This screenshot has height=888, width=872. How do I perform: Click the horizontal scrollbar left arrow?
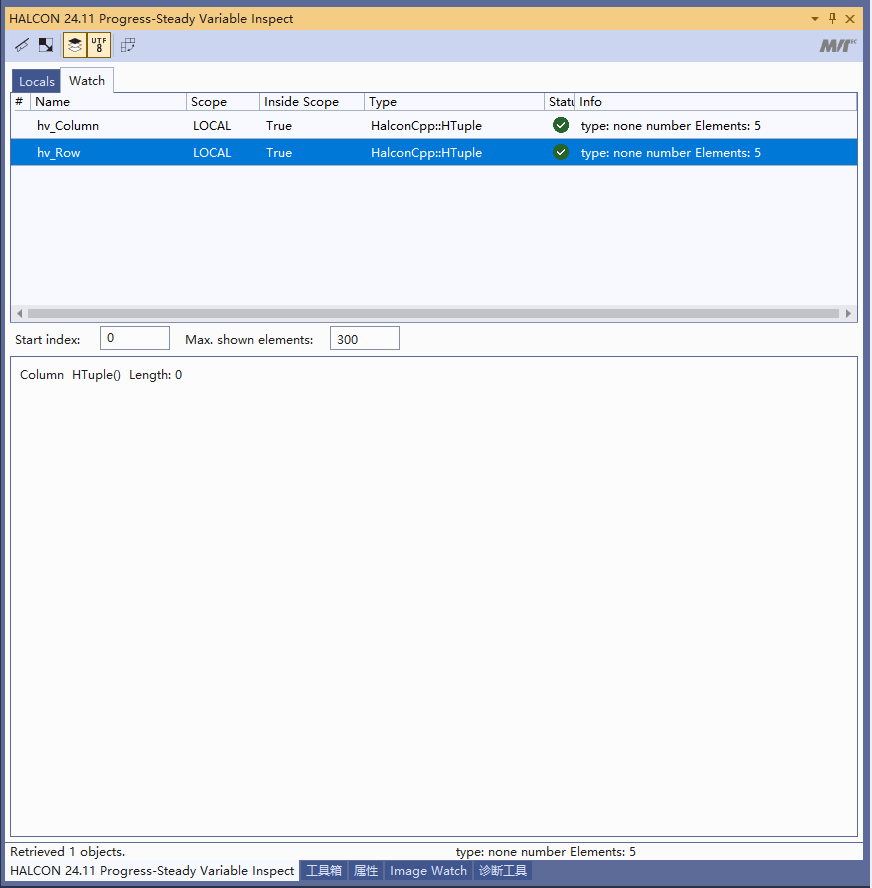(20, 314)
